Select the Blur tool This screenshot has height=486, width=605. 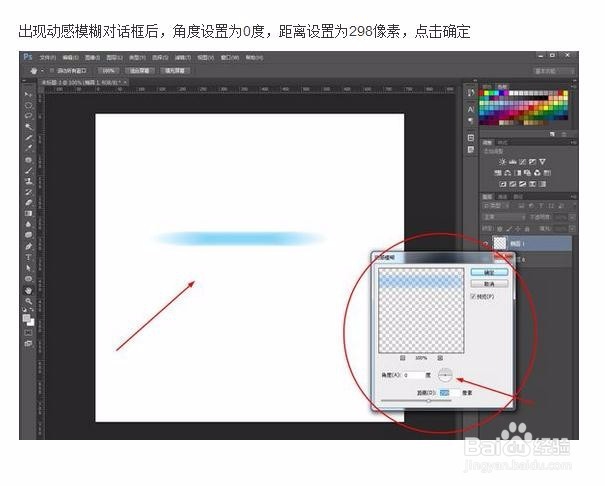click(28, 224)
